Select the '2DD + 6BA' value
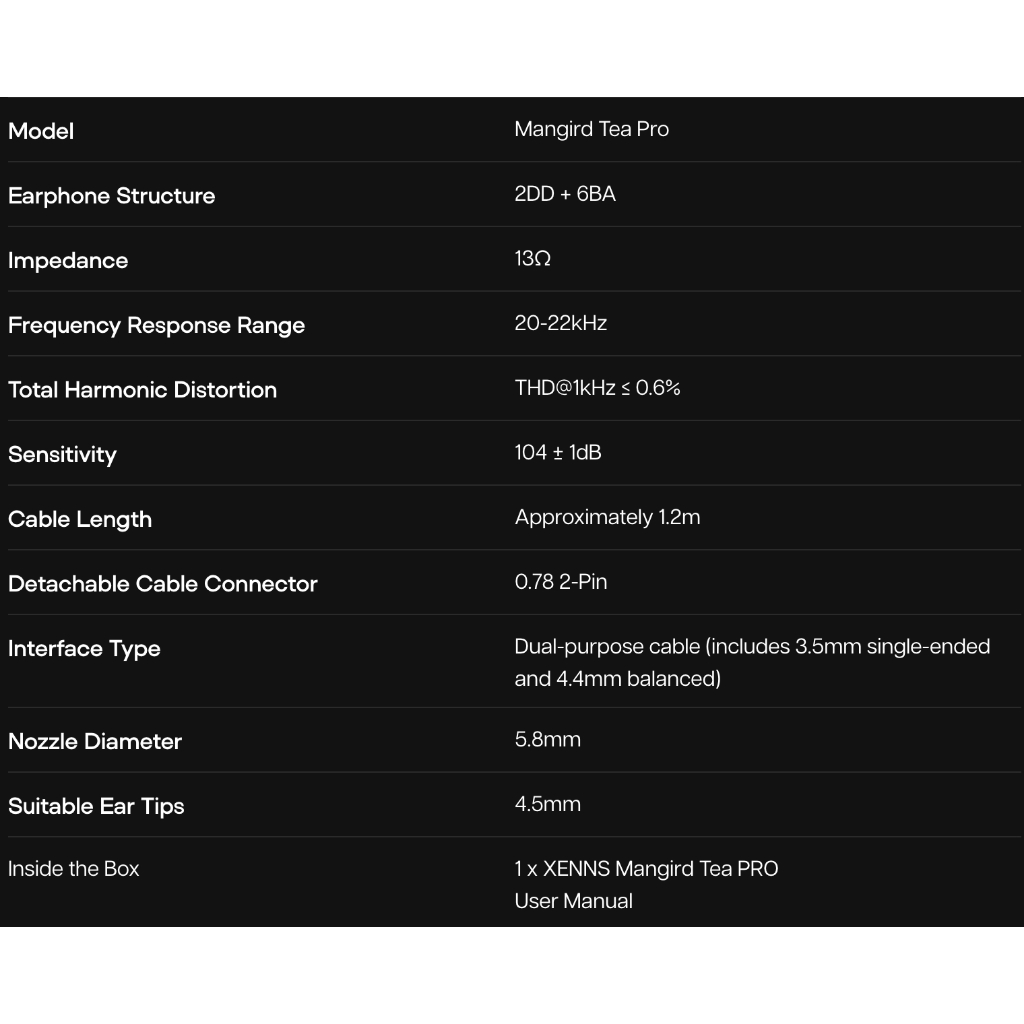1024x1024 pixels. coord(565,194)
